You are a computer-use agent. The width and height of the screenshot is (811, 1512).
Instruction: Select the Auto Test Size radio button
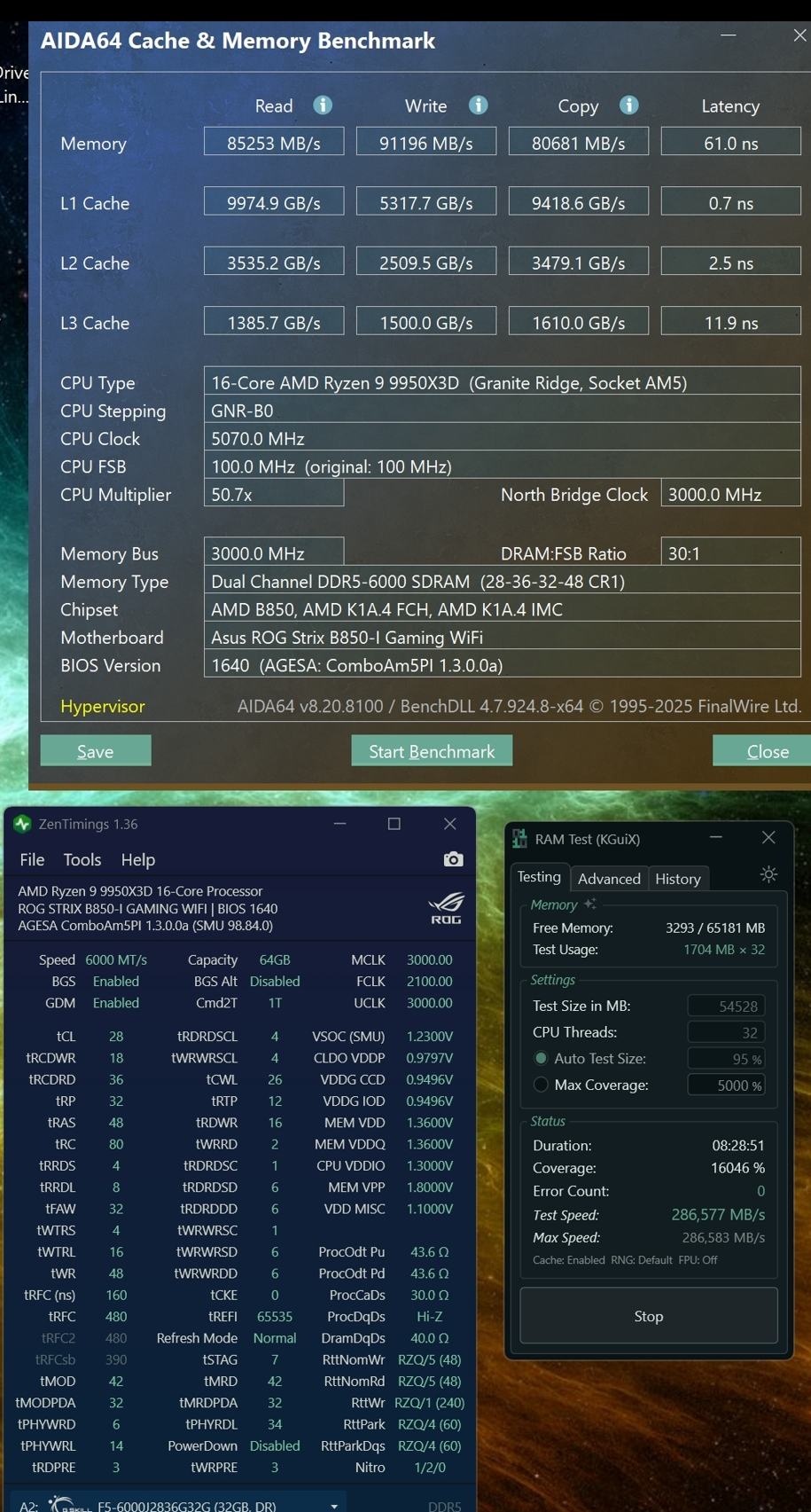(x=541, y=1058)
